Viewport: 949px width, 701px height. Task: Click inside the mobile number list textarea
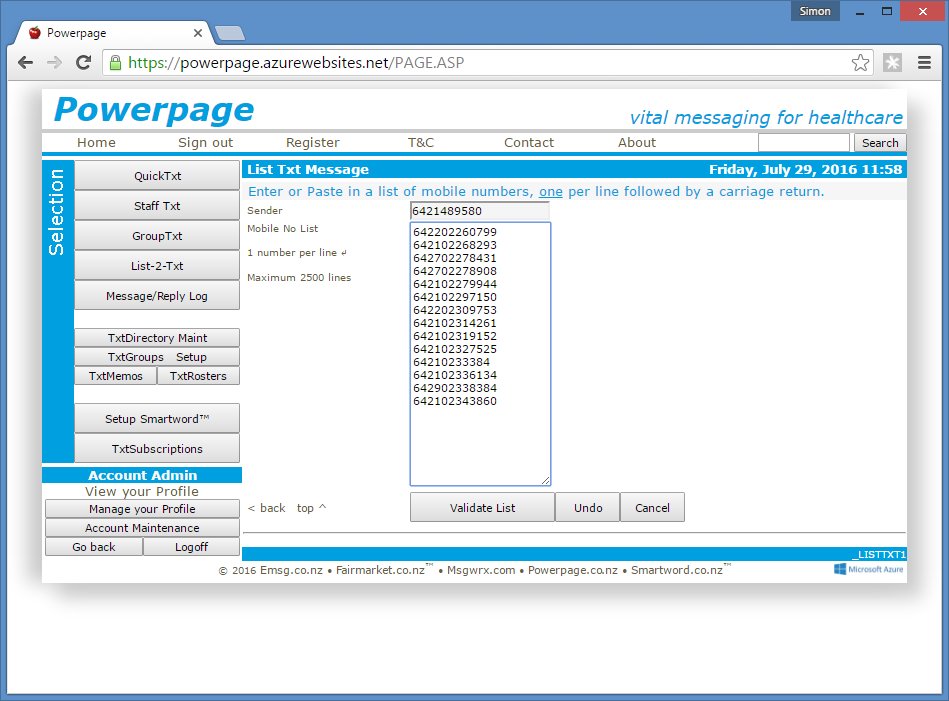tap(479, 440)
